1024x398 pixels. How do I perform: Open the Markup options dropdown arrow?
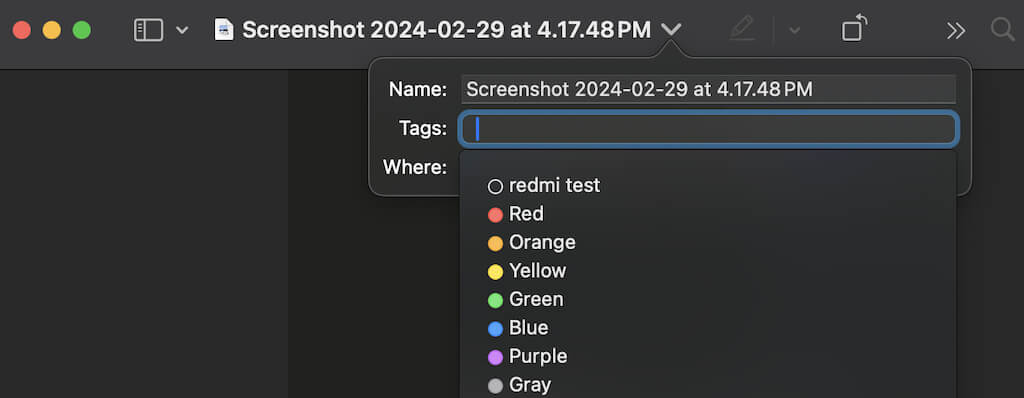[x=794, y=30]
